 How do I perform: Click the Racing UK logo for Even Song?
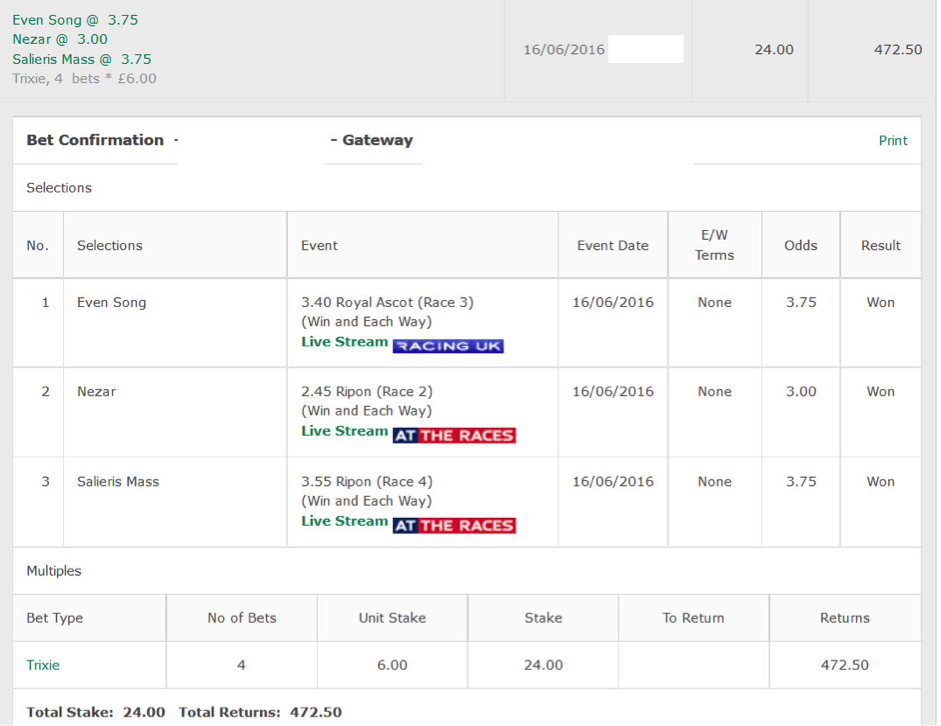pyautogui.click(x=448, y=346)
